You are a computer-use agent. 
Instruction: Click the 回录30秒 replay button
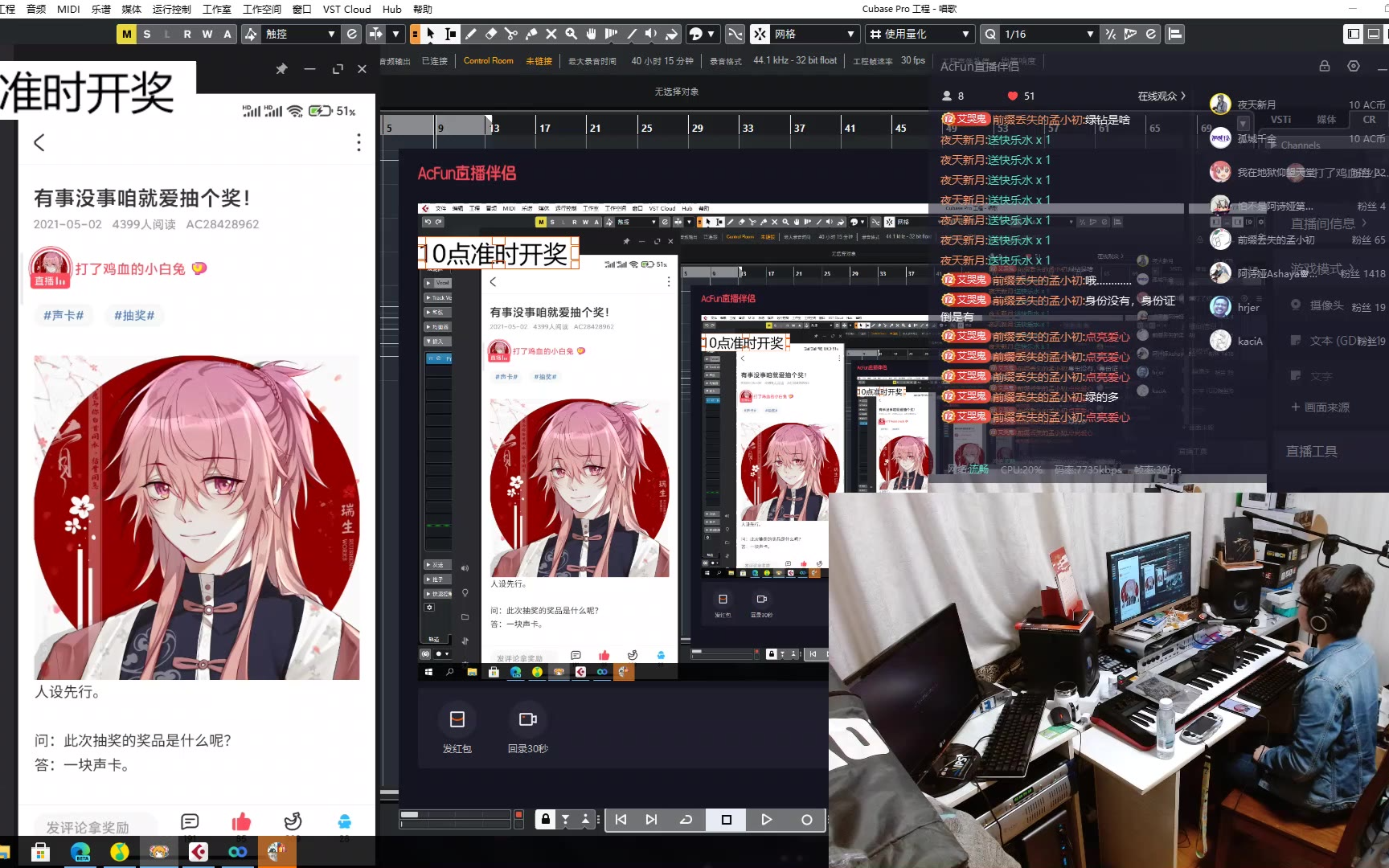pos(528,730)
